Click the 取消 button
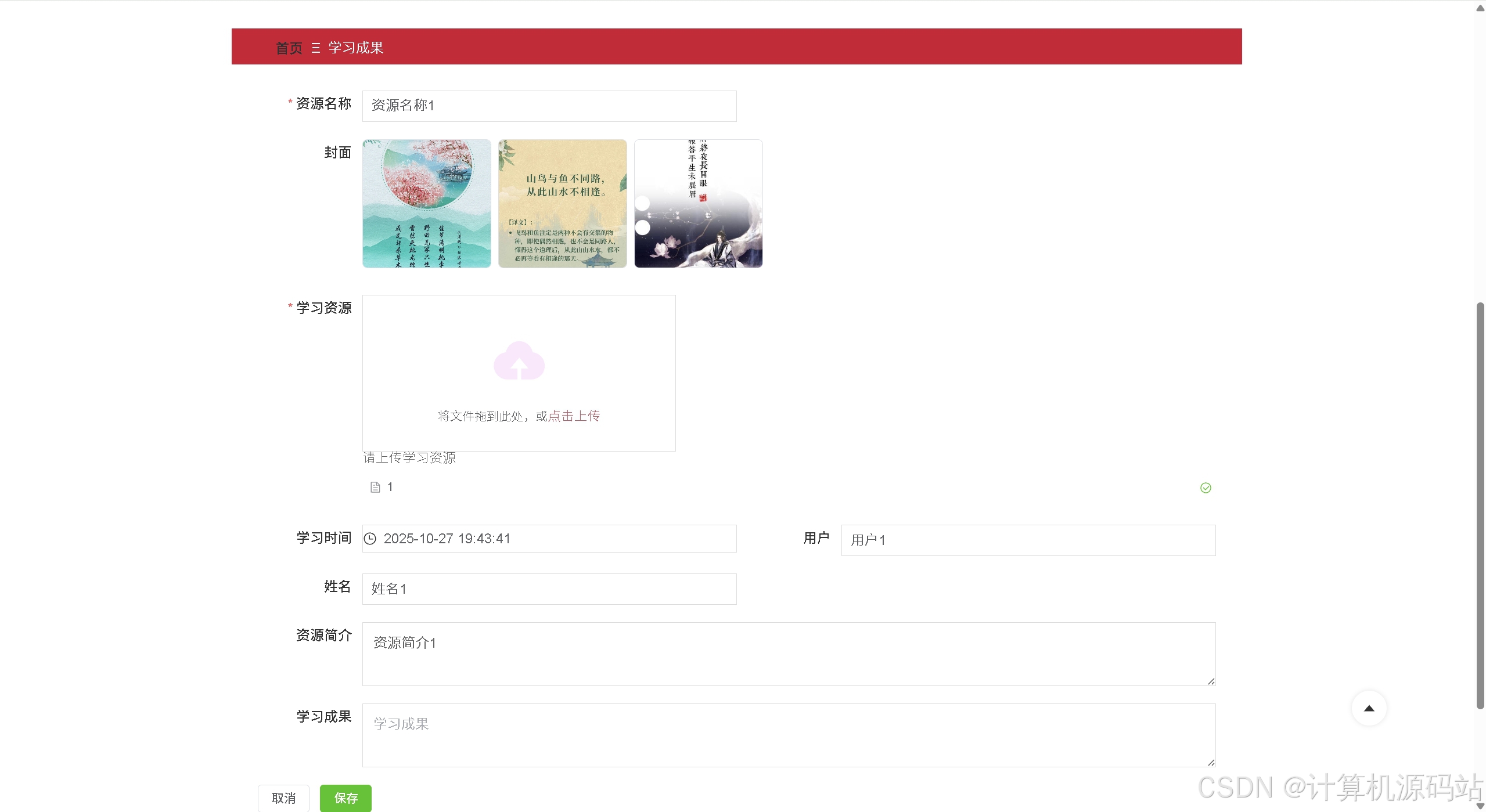This screenshot has width=1486, height=812. [x=283, y=798]
